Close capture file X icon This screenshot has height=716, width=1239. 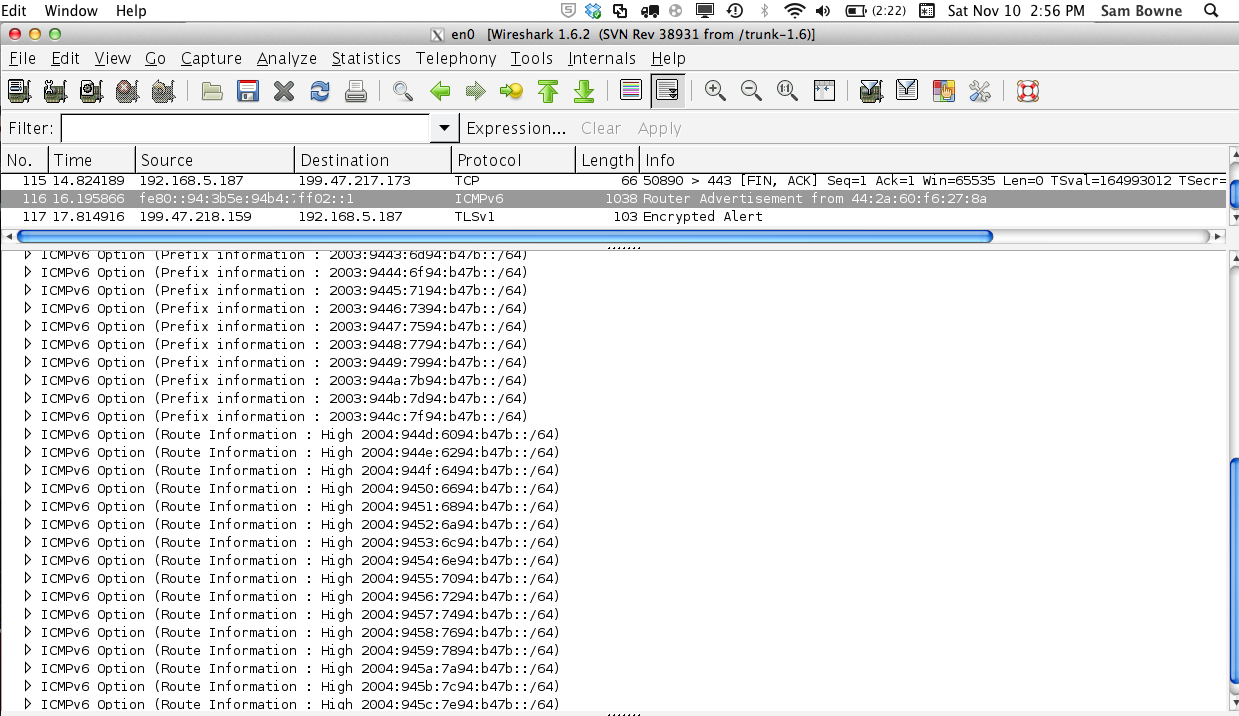(x=284, y=92)
